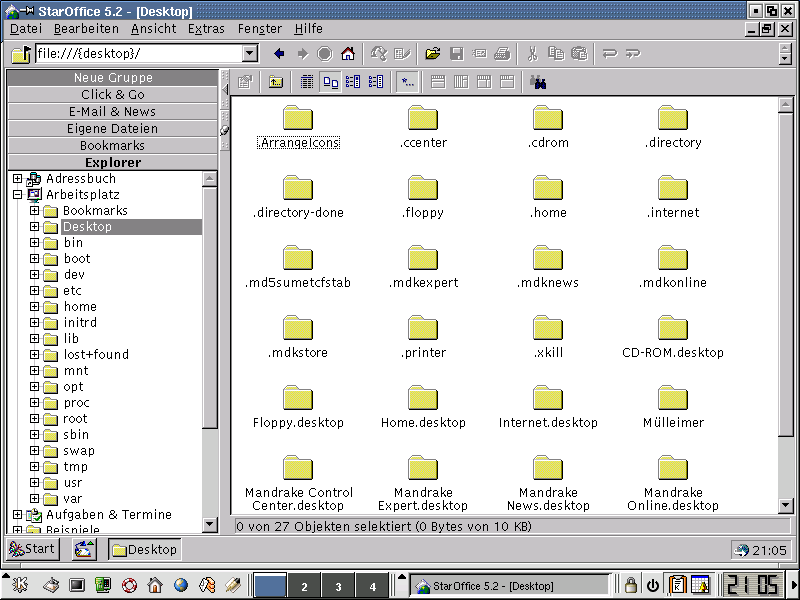Click the Open file folder icon

[x=433, y=54]
